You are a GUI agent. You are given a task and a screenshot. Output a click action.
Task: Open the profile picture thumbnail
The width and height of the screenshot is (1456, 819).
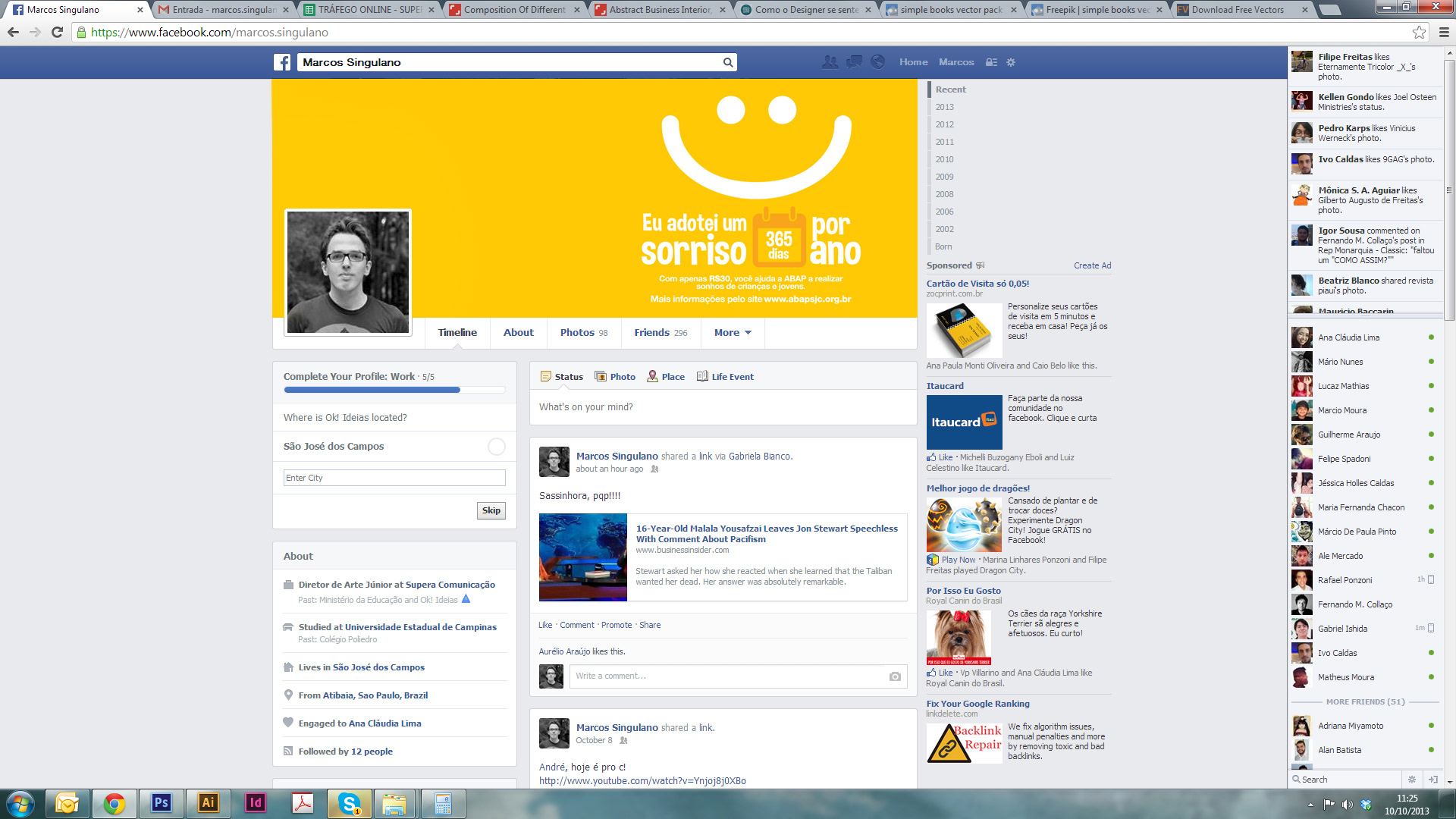(348, 272)
